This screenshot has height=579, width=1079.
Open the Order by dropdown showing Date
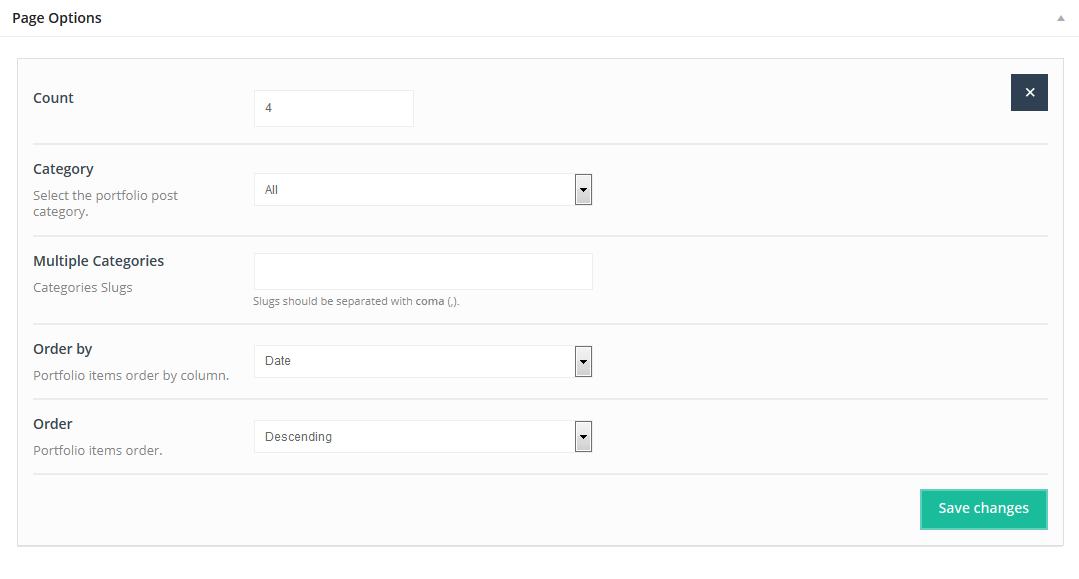tap(414, 361)
